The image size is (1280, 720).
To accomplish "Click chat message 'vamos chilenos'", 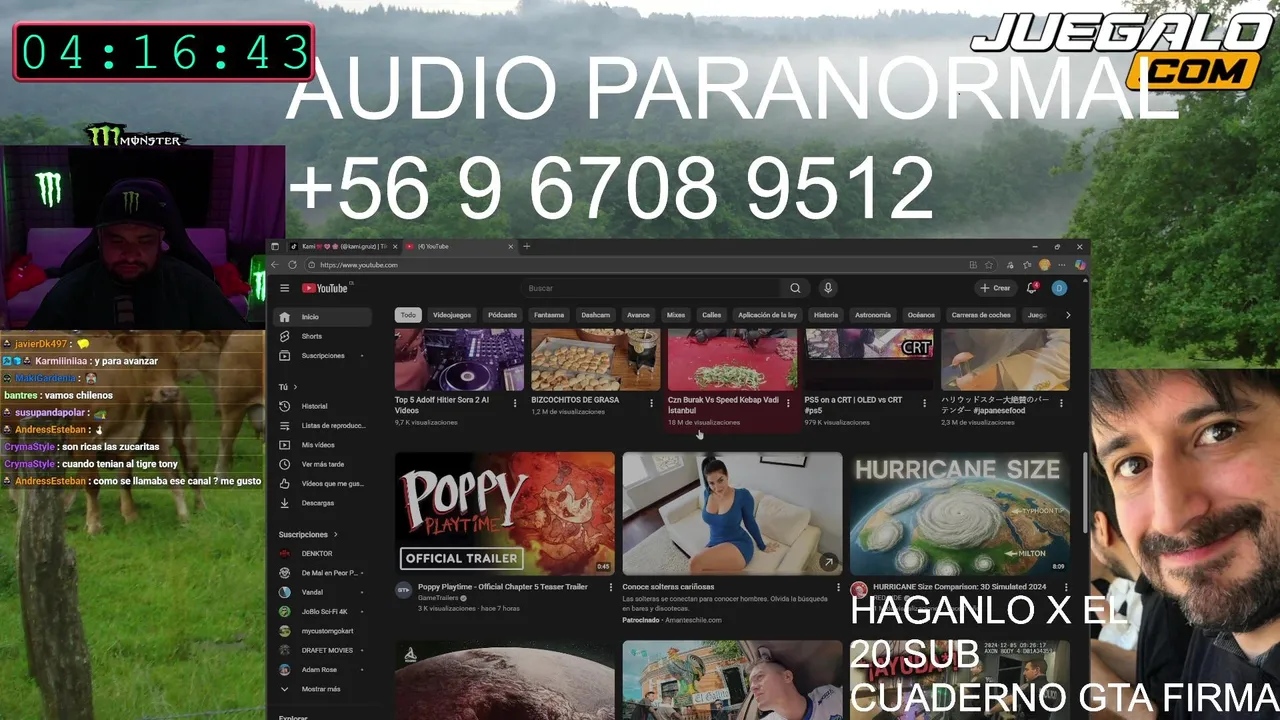I will [x=79, y=395].
